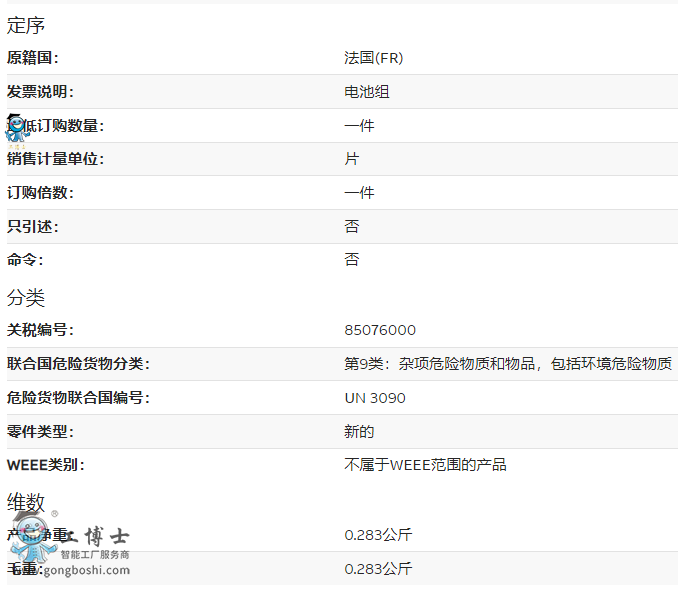Click the 订购倍数 row label
This screenshot has height=590, width=678.
pyautogui.click(x=40, y=193)
